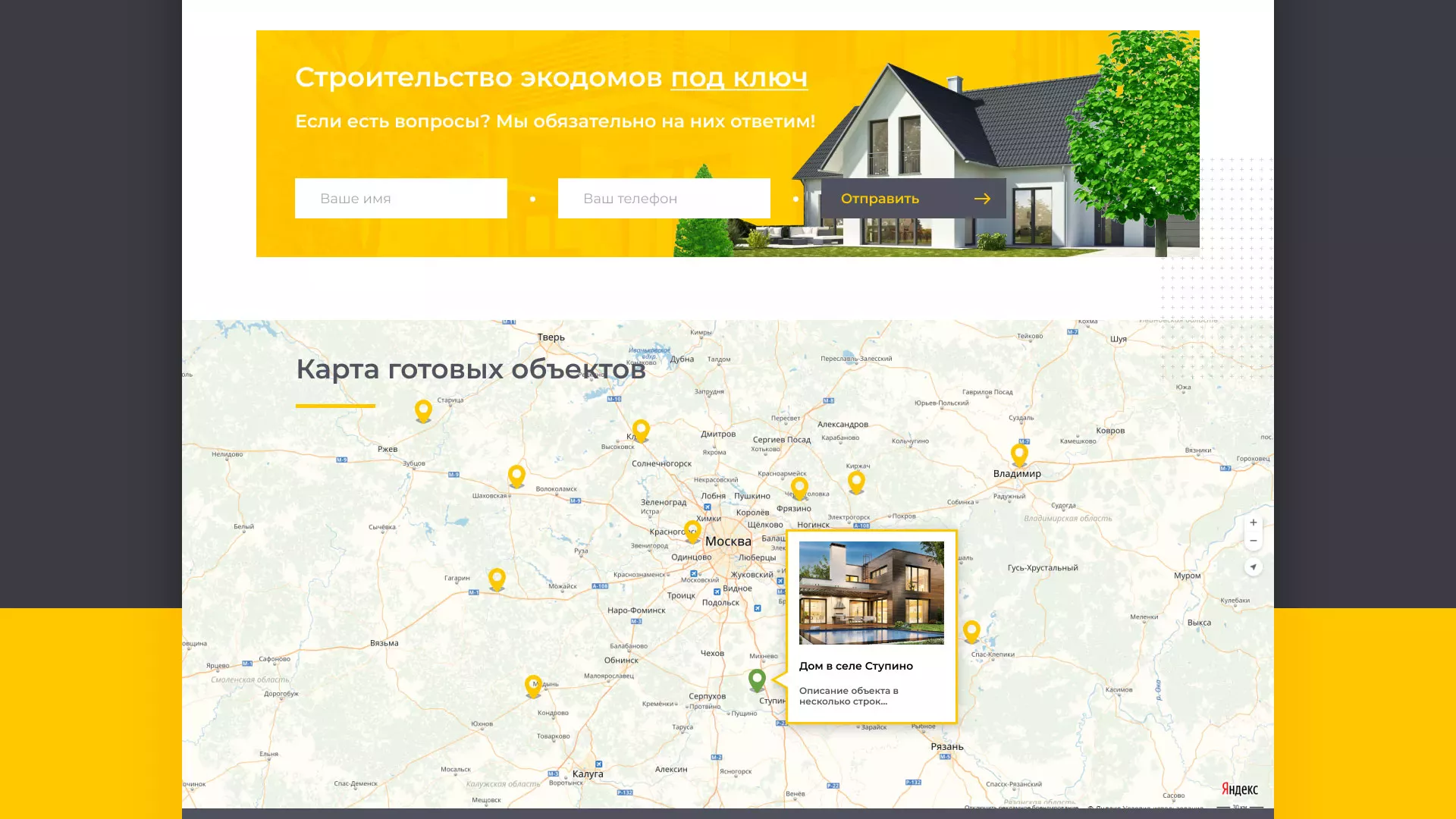Zoom out using the minus control

(1254, 540)
